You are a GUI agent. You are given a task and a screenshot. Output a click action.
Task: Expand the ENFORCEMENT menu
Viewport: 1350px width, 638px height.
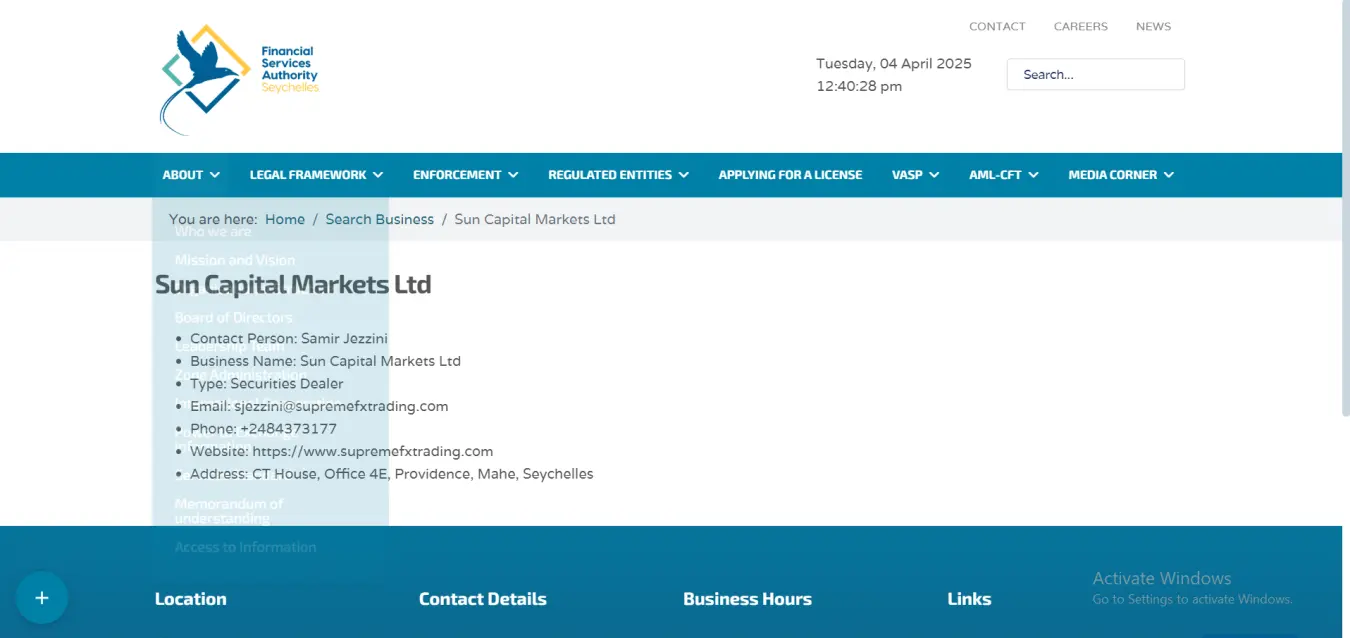point(466,175)
